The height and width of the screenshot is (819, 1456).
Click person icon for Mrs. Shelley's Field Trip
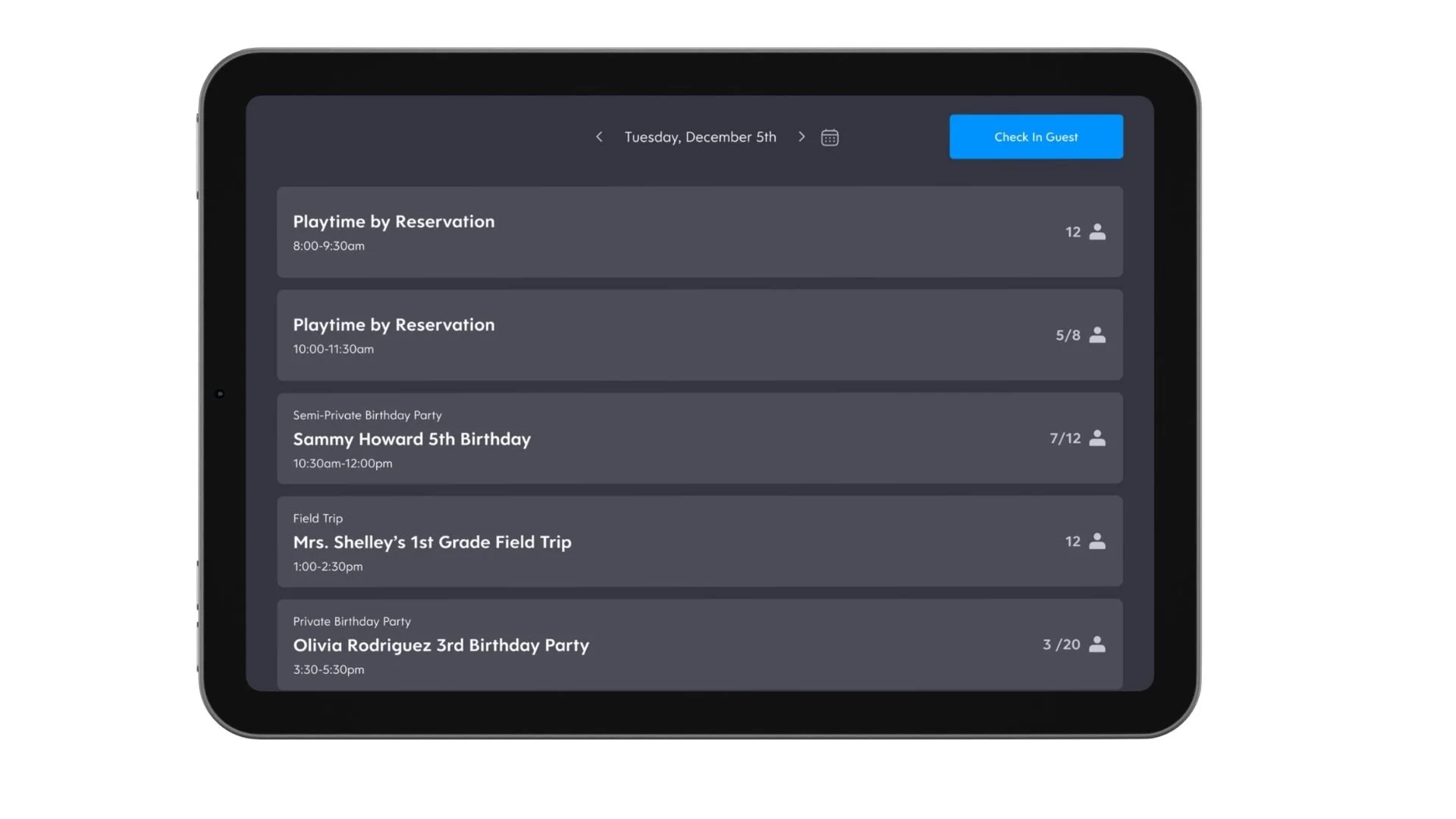(x=1097, y=541)
